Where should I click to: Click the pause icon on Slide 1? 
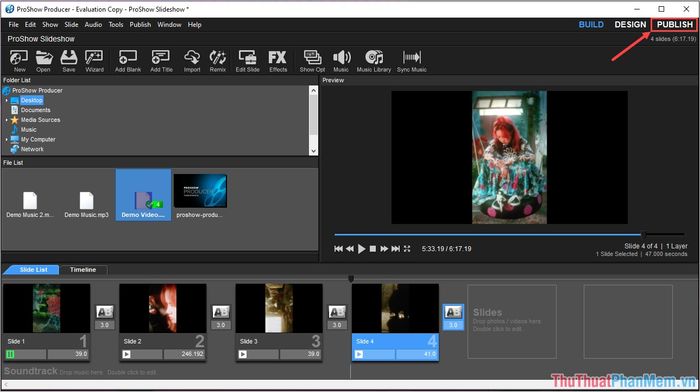click(x=10, y=354)
